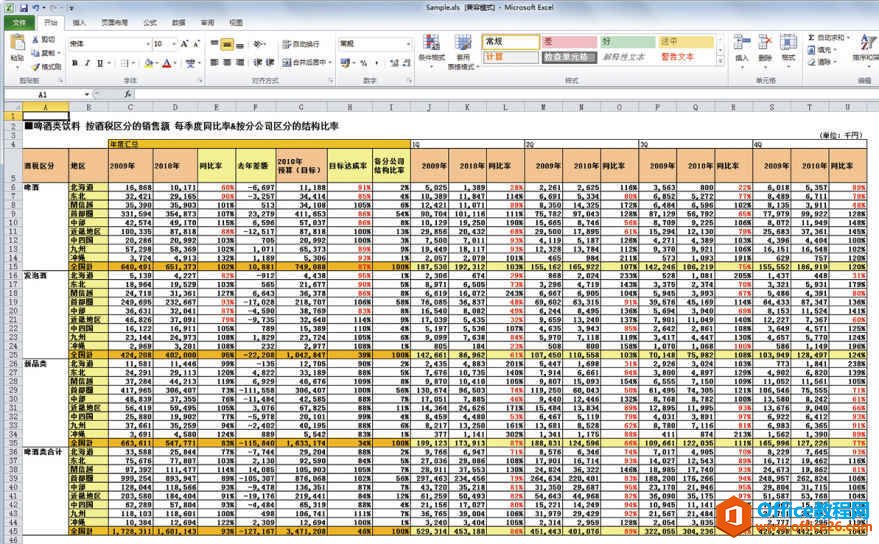Image resolution: width=879 pixels, height=544 pixels.
Task: Open the number format dropdown
Action: coord(408,44)
